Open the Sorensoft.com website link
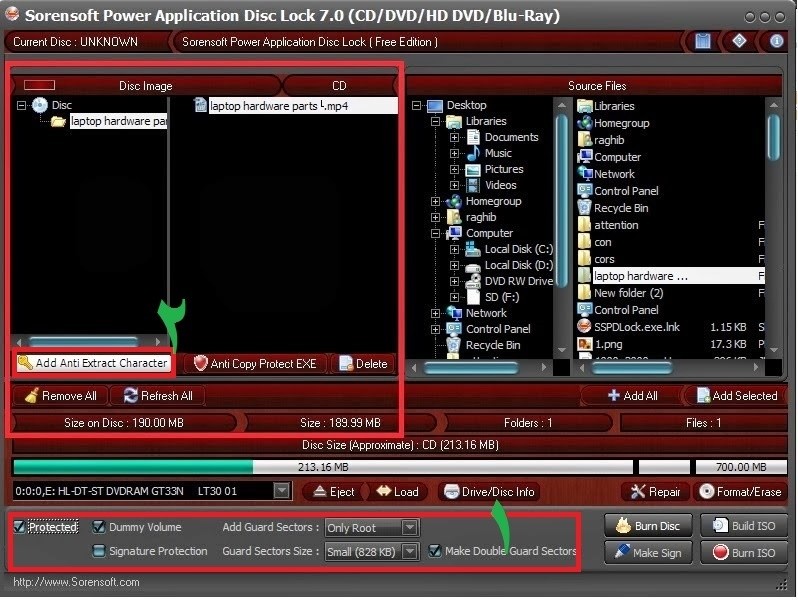 point(76,582)
